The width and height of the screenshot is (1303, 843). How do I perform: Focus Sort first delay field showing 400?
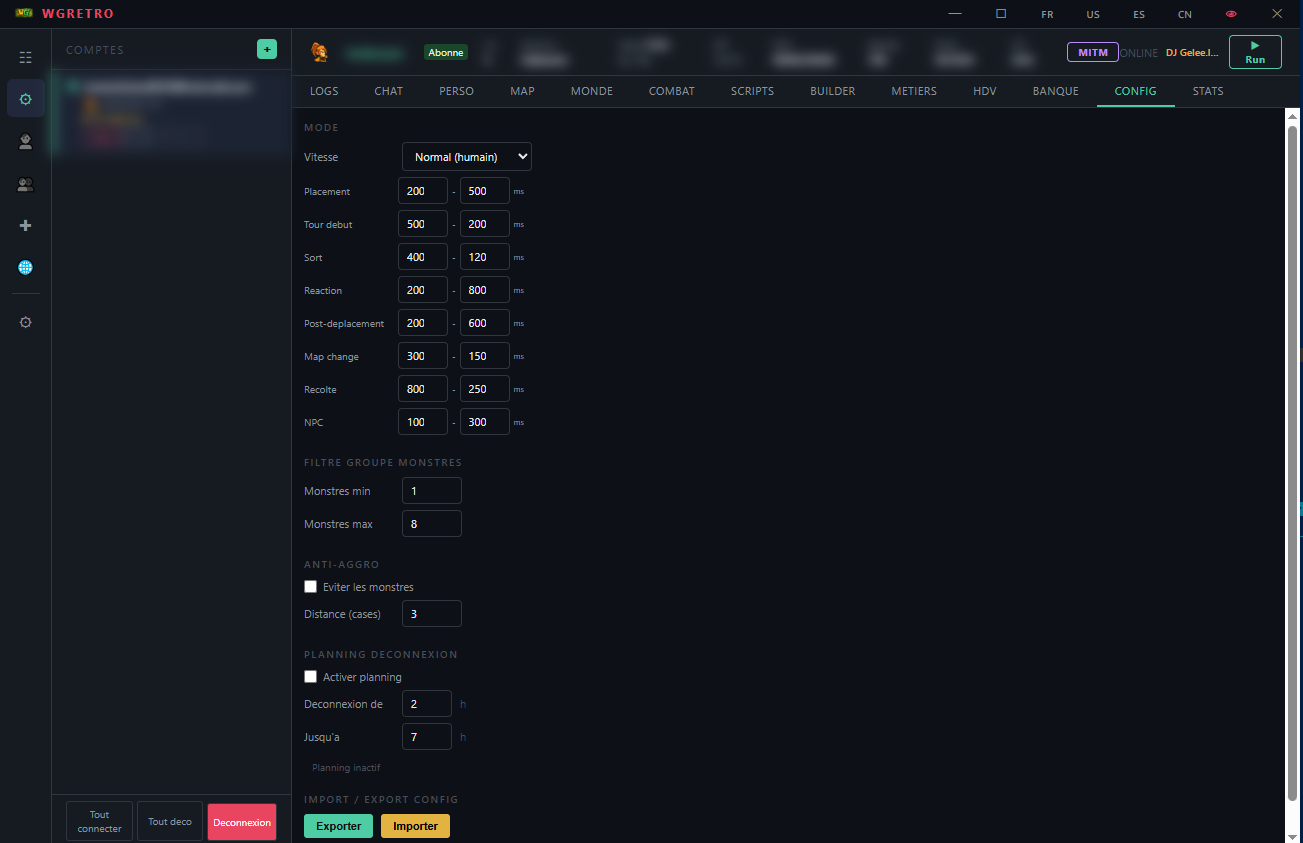coord(423,257)
